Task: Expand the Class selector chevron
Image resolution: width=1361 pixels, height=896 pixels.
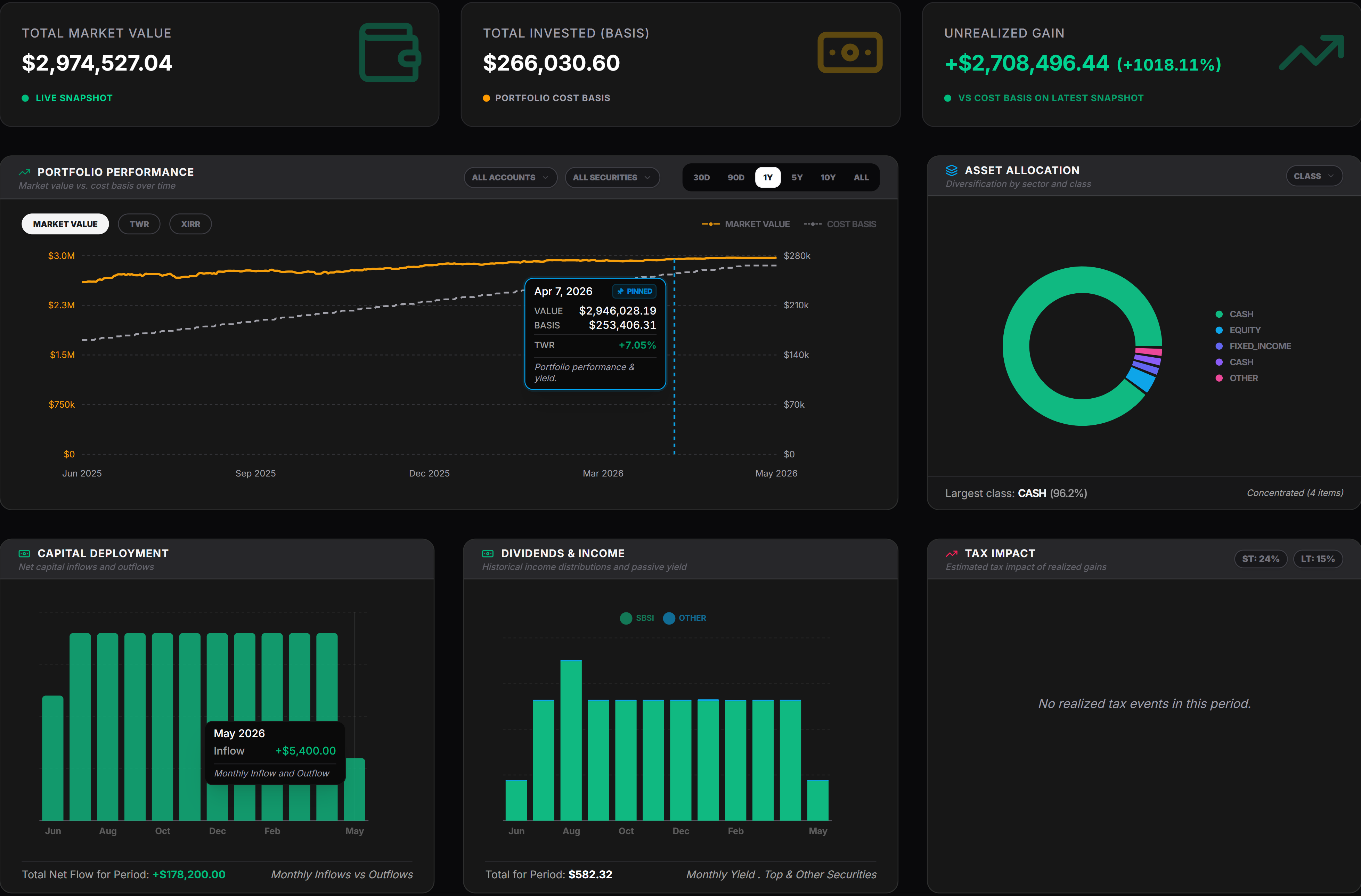Action: point(1331,176)
